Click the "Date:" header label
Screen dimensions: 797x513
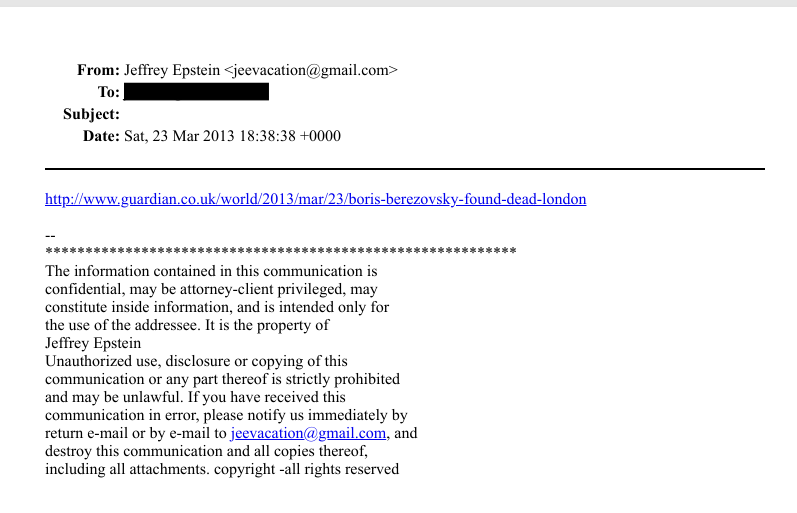[101, 136]
